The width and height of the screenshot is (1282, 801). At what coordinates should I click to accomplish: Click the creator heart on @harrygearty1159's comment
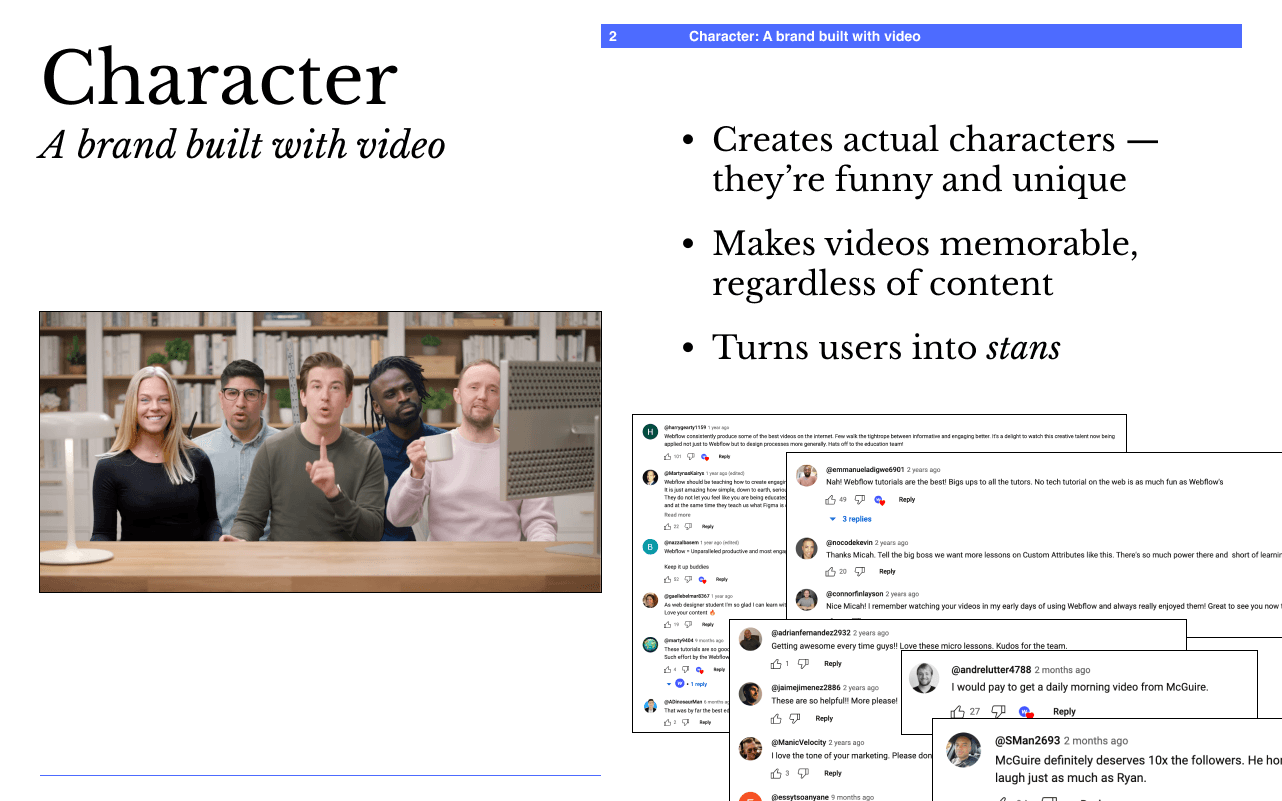pos(705,456)
